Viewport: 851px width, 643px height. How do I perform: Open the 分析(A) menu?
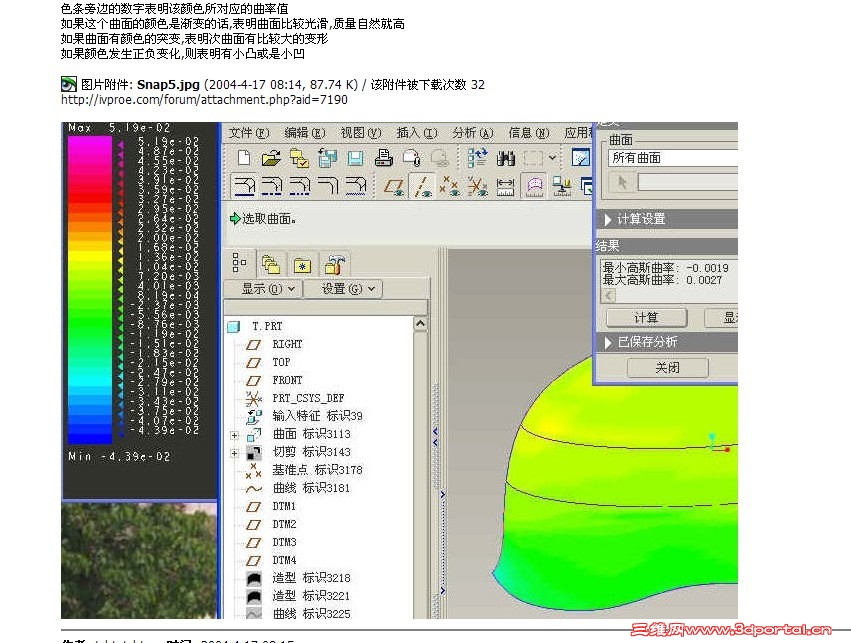(x=472, y=133)
